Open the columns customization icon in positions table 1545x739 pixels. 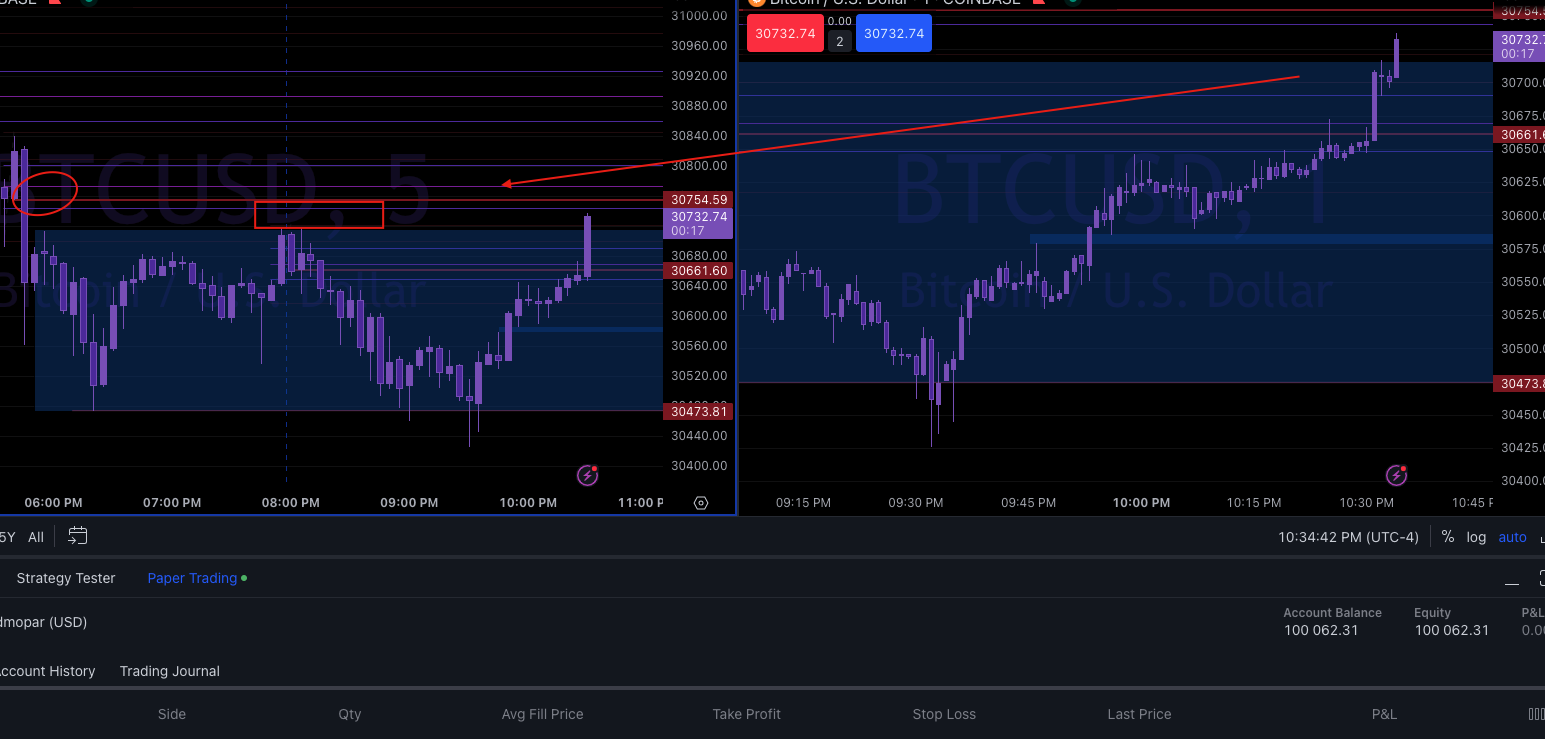point(1536,714)
